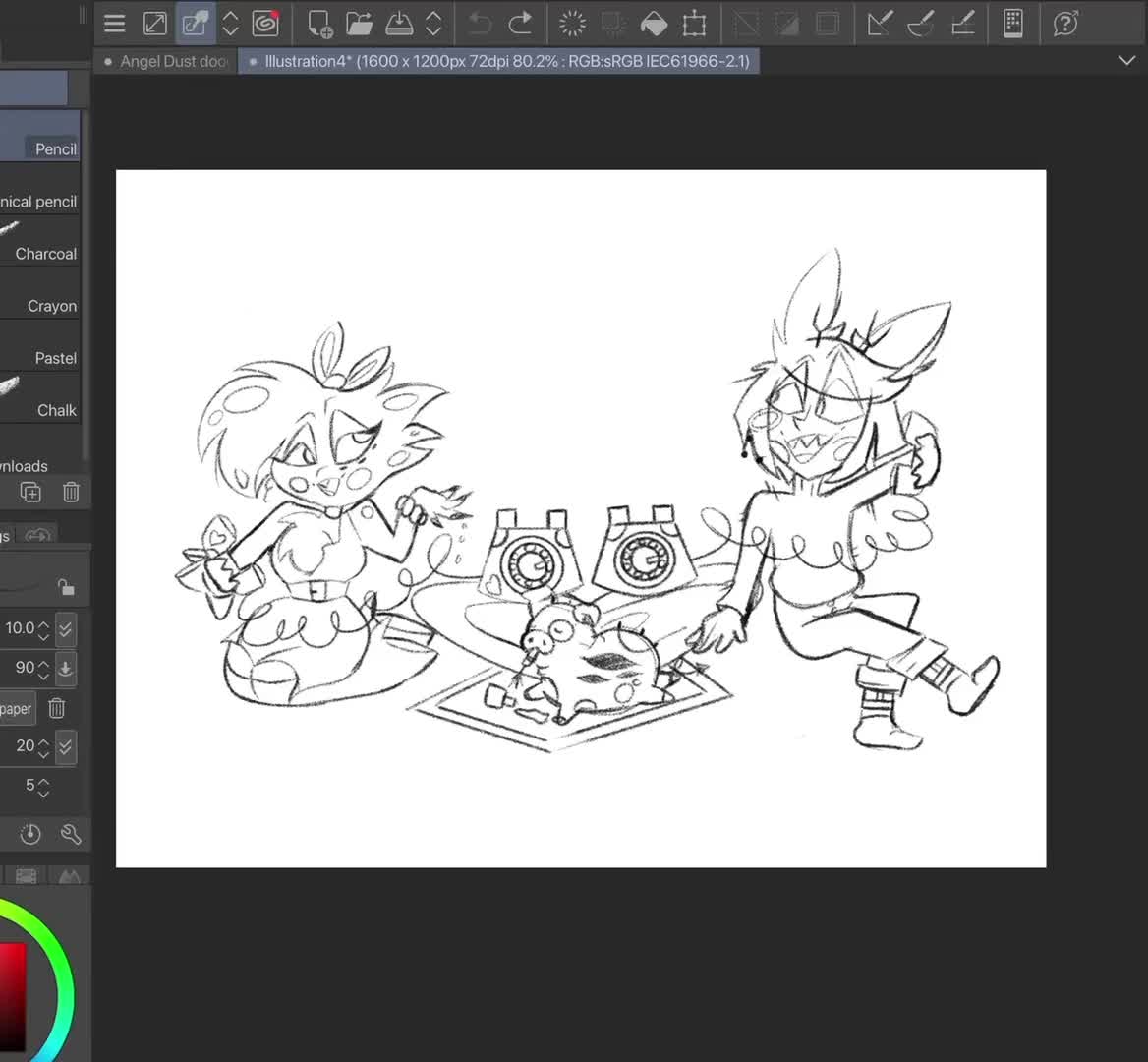Select the Pencil sub tool group
The height and width of the screenshot is (1062, 1148).
tap(40, 137)
